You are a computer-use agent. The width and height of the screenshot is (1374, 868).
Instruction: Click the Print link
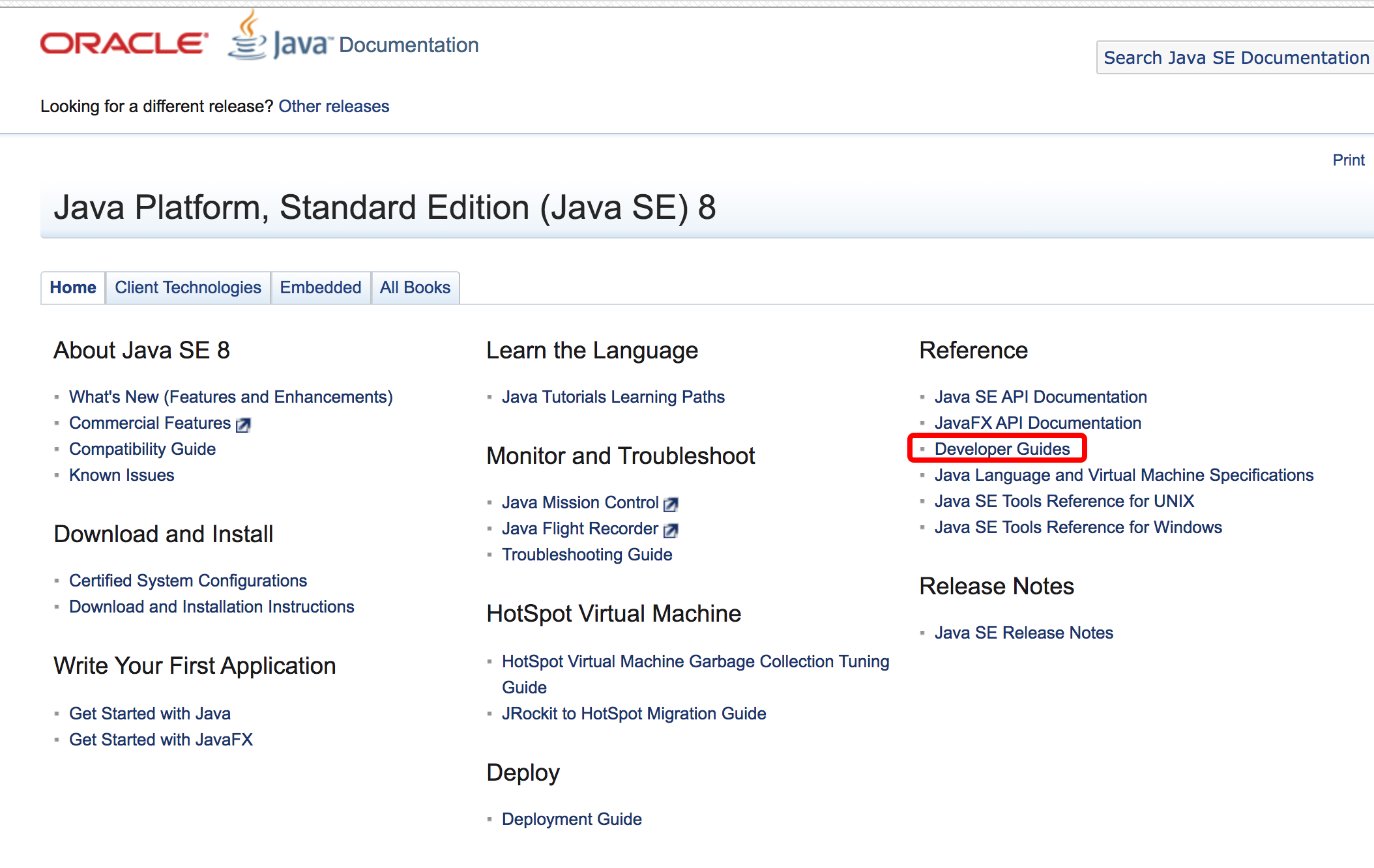pyautogui.click(x=1349, y=160)
